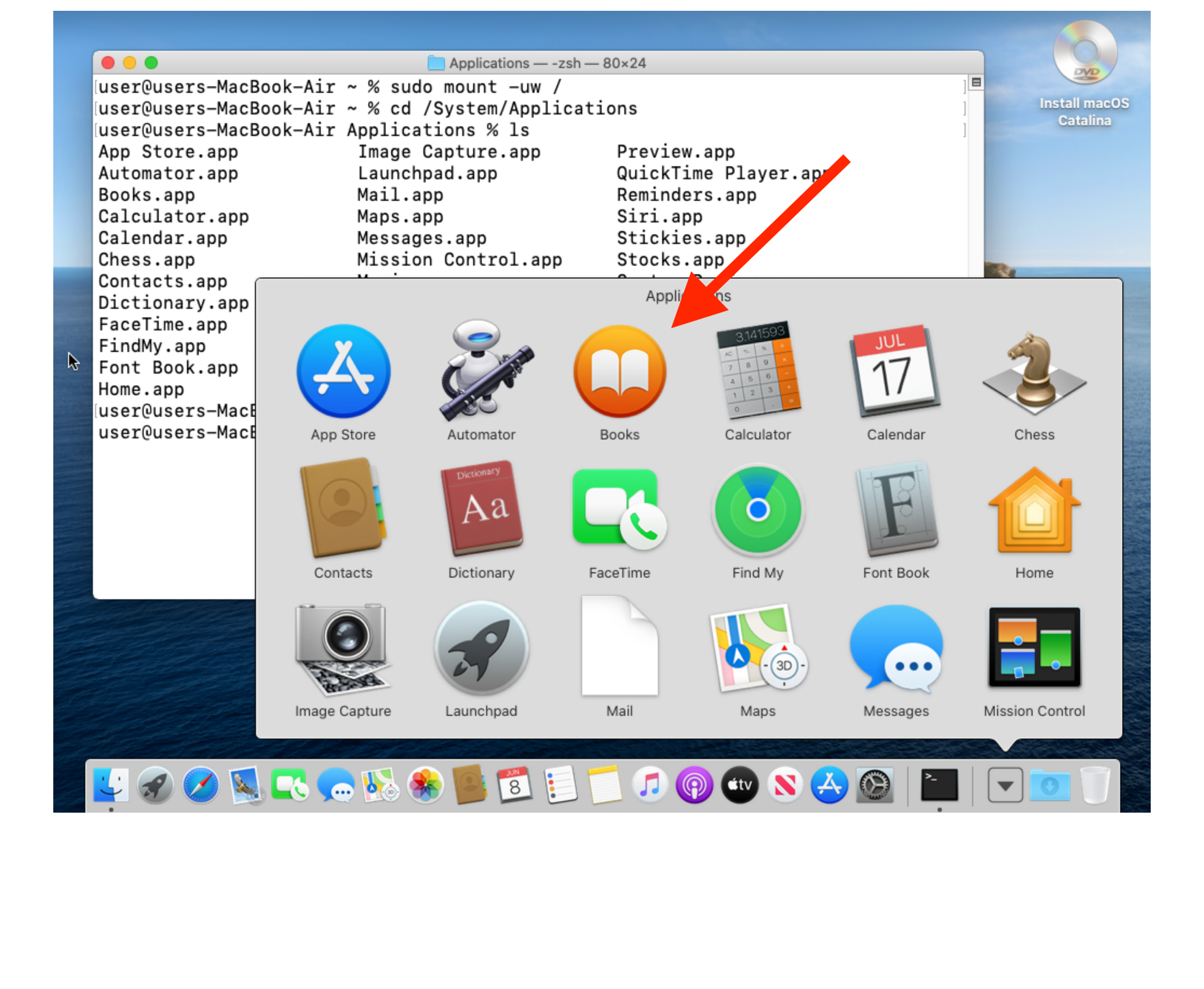
Task: Click the folder proxy icon in Terminal title
Action: pyautogui.click(x=436, y=63)
